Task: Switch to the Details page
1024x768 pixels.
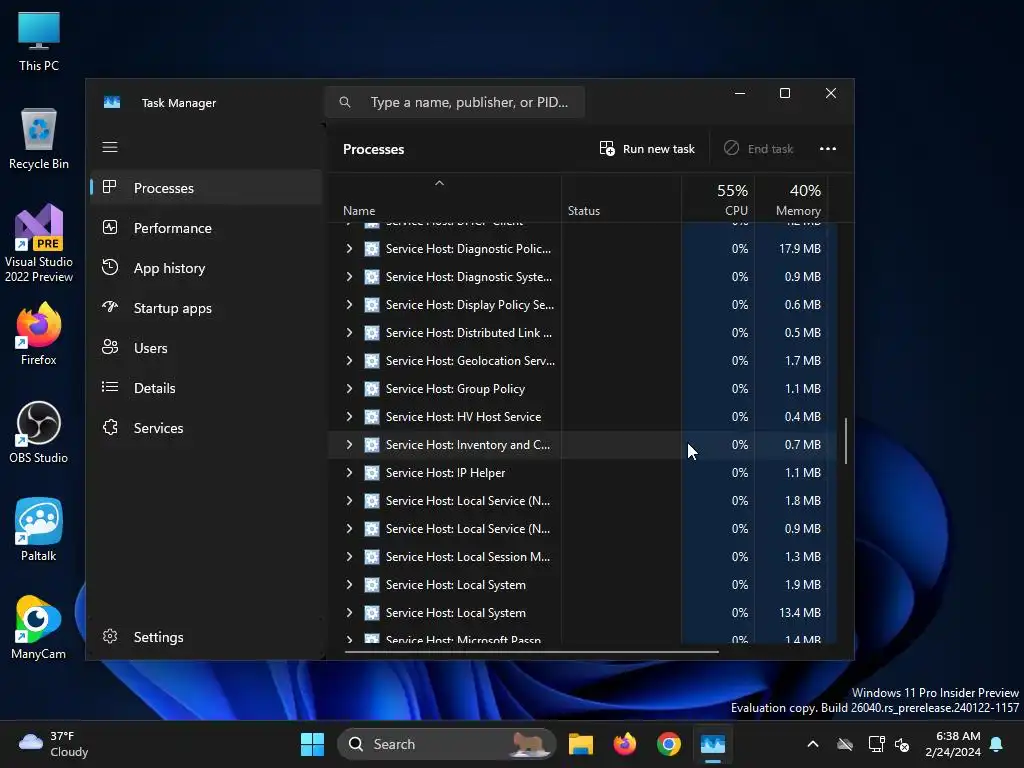Action: pyautogui.click(x=206, y=388)
